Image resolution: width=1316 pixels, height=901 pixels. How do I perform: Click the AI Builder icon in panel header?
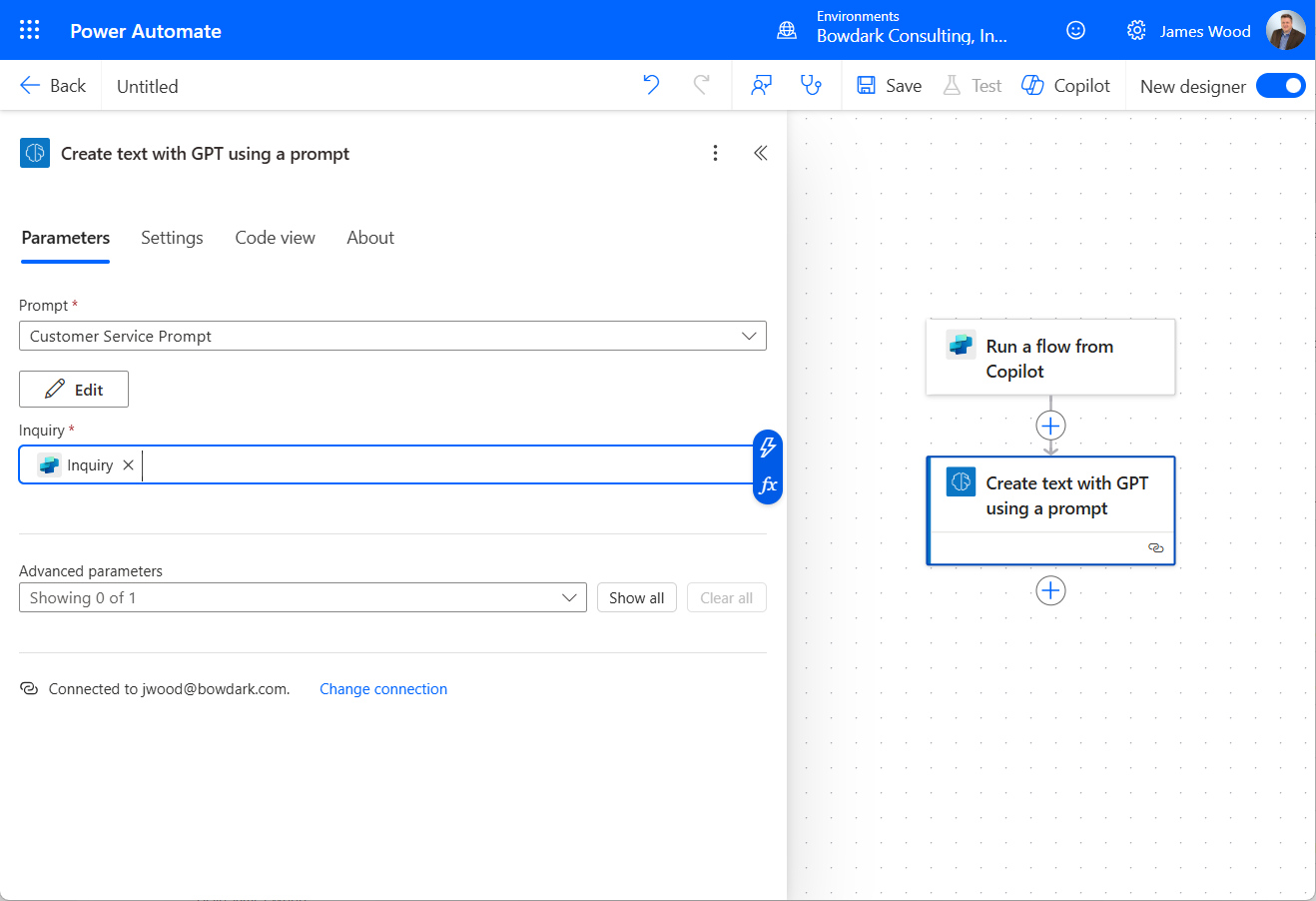tap(35, 153)
